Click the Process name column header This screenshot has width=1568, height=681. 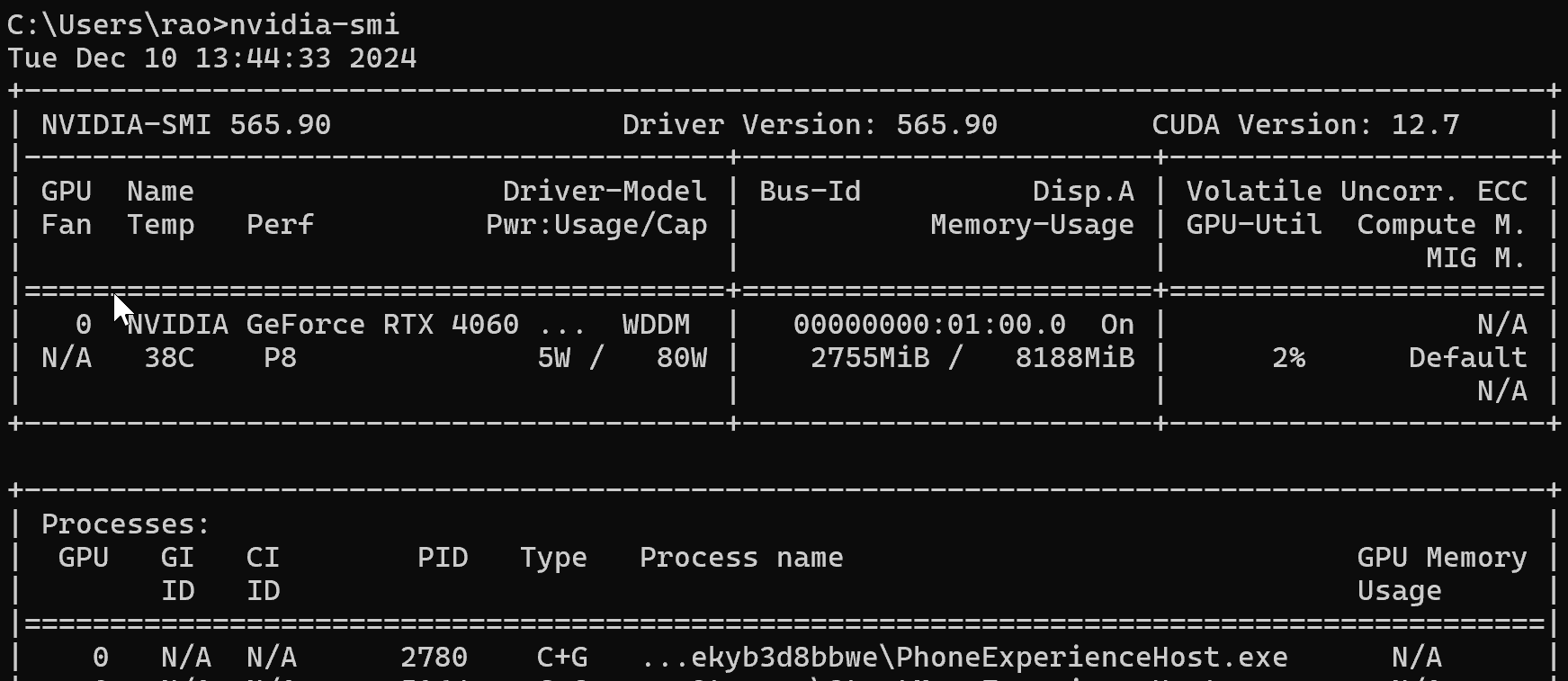pos(741,558)
